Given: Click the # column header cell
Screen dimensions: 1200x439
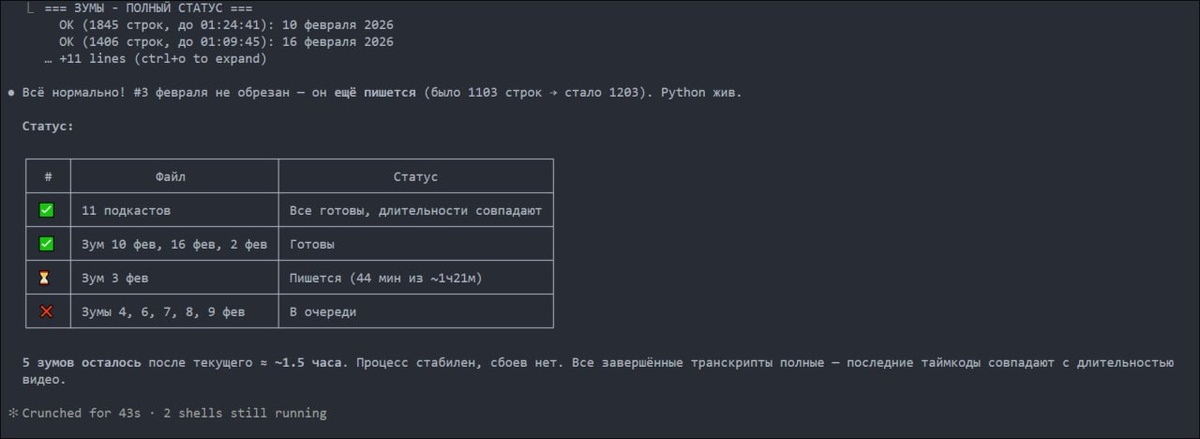Looking at the screenshot, I should [48, 177].
